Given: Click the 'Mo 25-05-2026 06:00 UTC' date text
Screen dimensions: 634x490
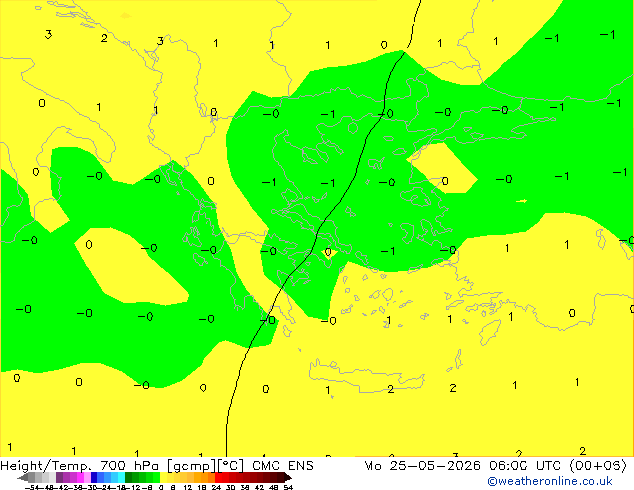Looking at the screenshot, I should pyautogui.click(x=463, y=465).
